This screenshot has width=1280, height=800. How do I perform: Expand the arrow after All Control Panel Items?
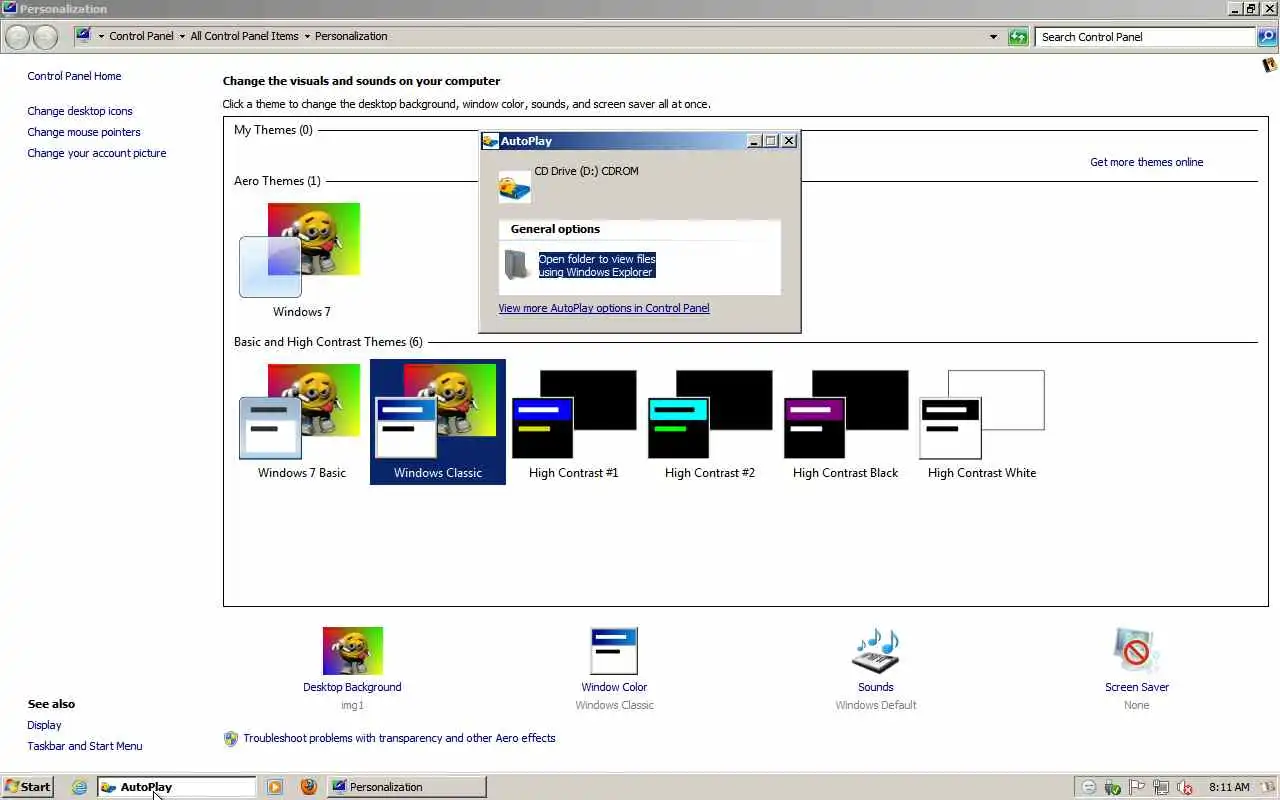point(307,37)
